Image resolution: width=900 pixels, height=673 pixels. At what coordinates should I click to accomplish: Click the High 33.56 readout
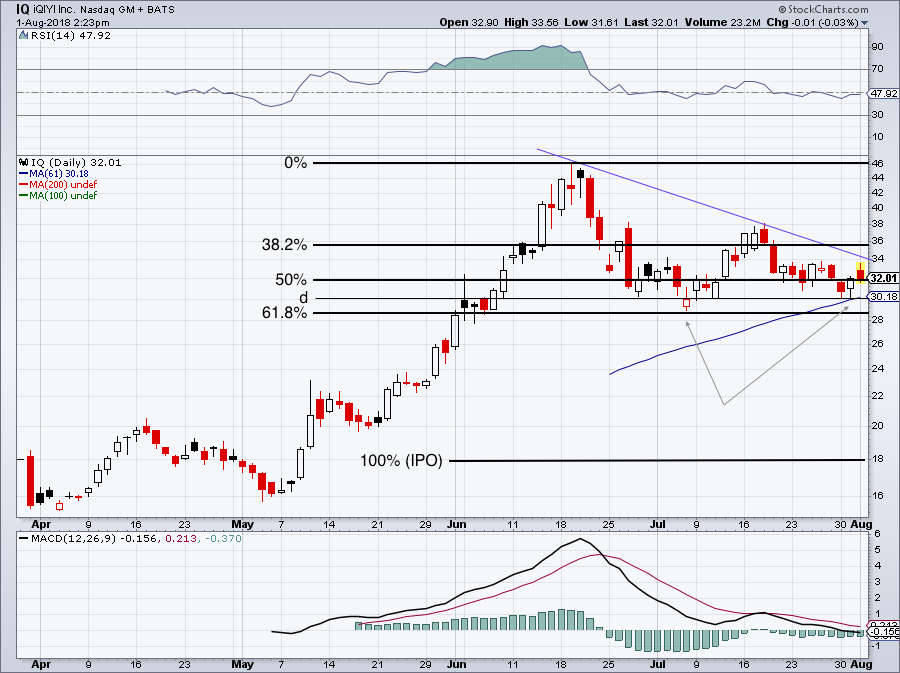[531, 22]
